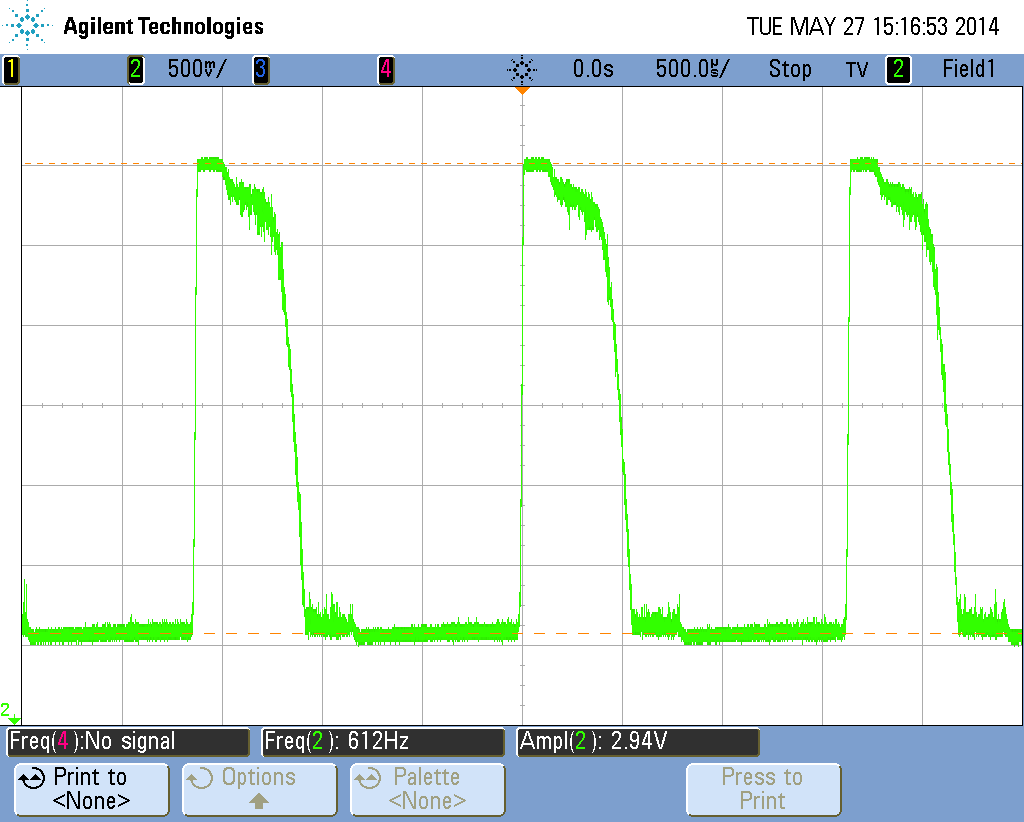This screenshot has width=1024, height=822.
Task: Select the Field1 trigger setting
Action: coord(969,69)
